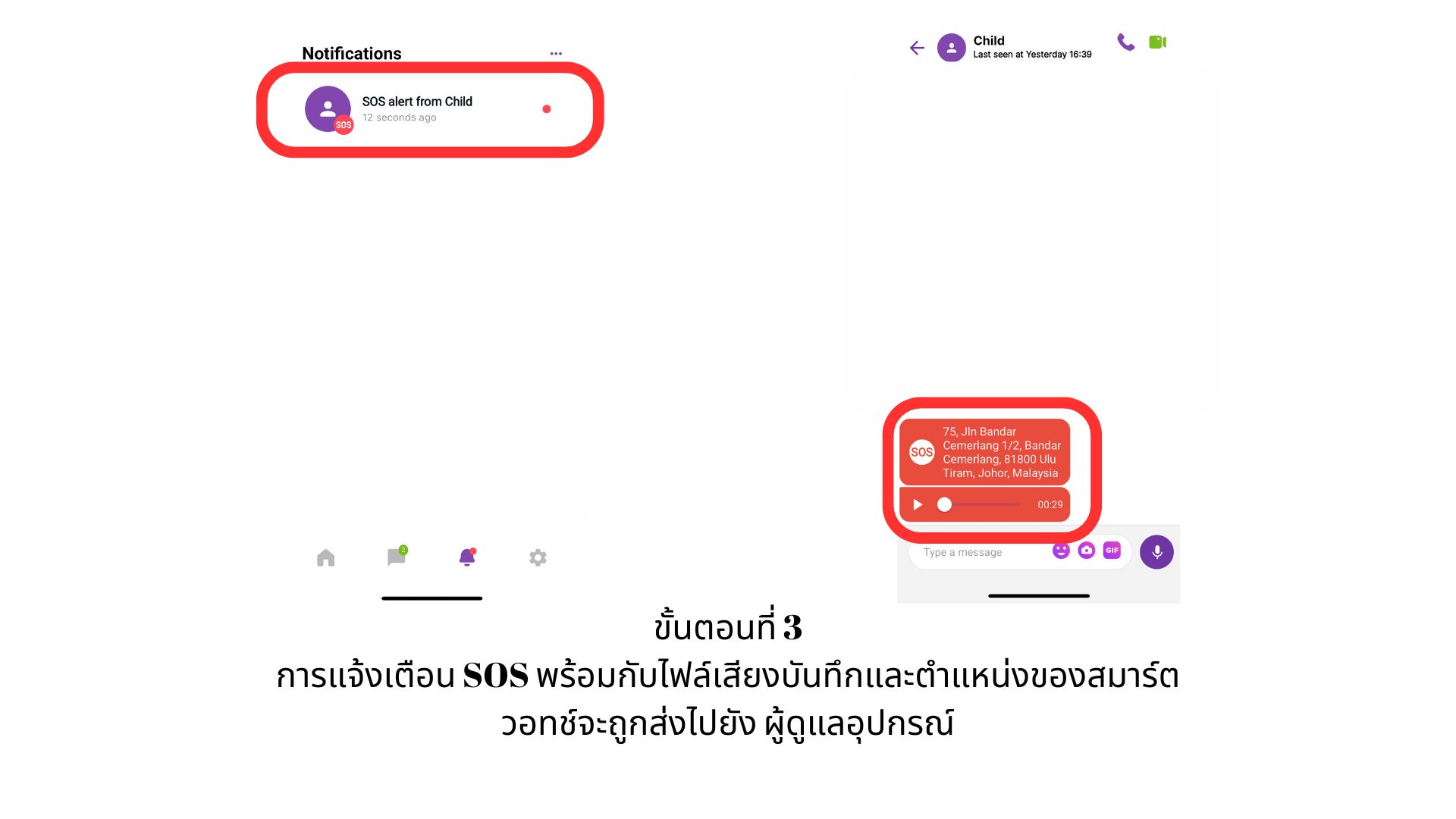Open settings gear icon
This screenshot has width=1456, height=819.
[538, 558]
